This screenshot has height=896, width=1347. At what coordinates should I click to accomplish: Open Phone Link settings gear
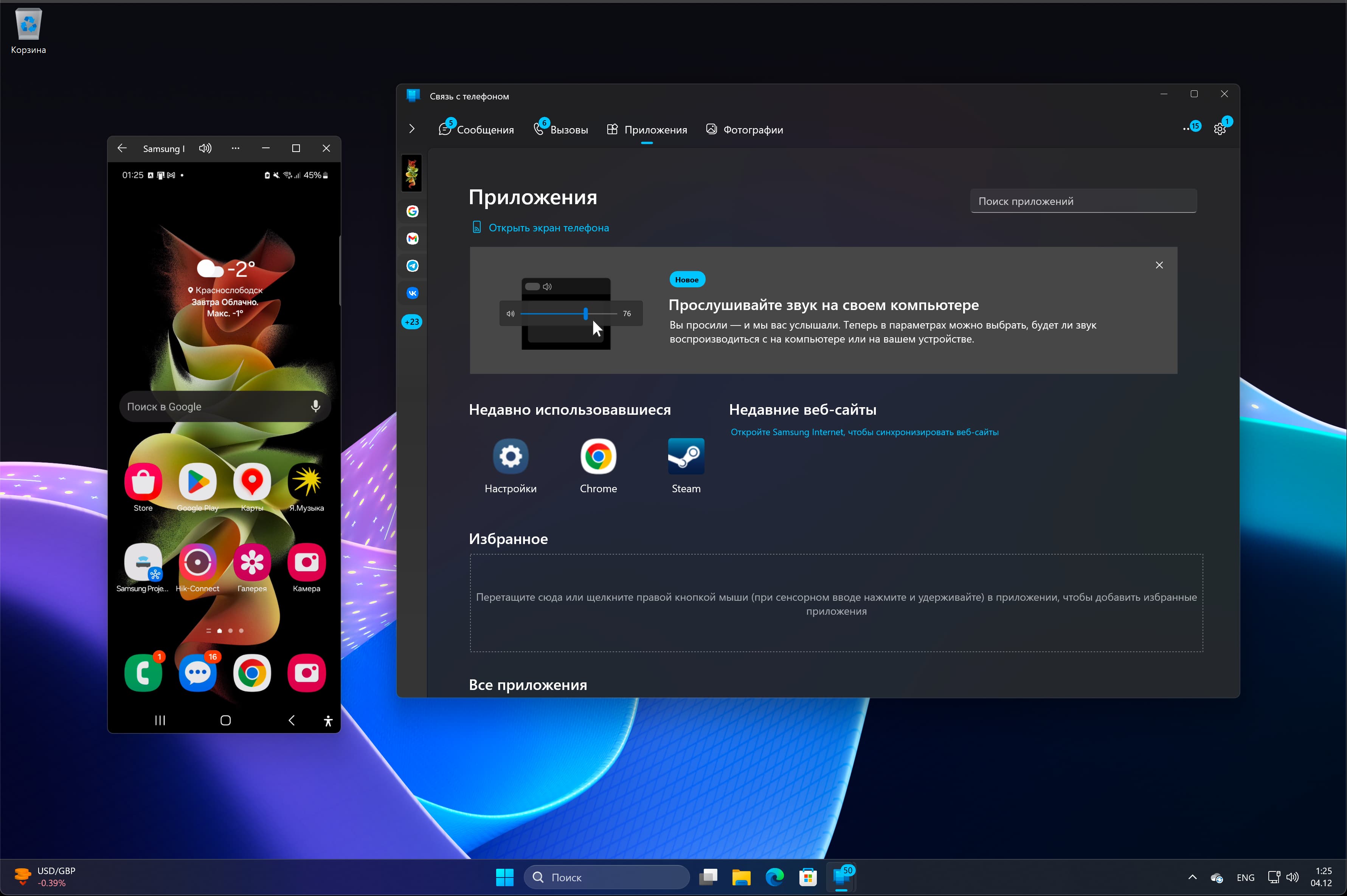click(x=1220, y=129)
